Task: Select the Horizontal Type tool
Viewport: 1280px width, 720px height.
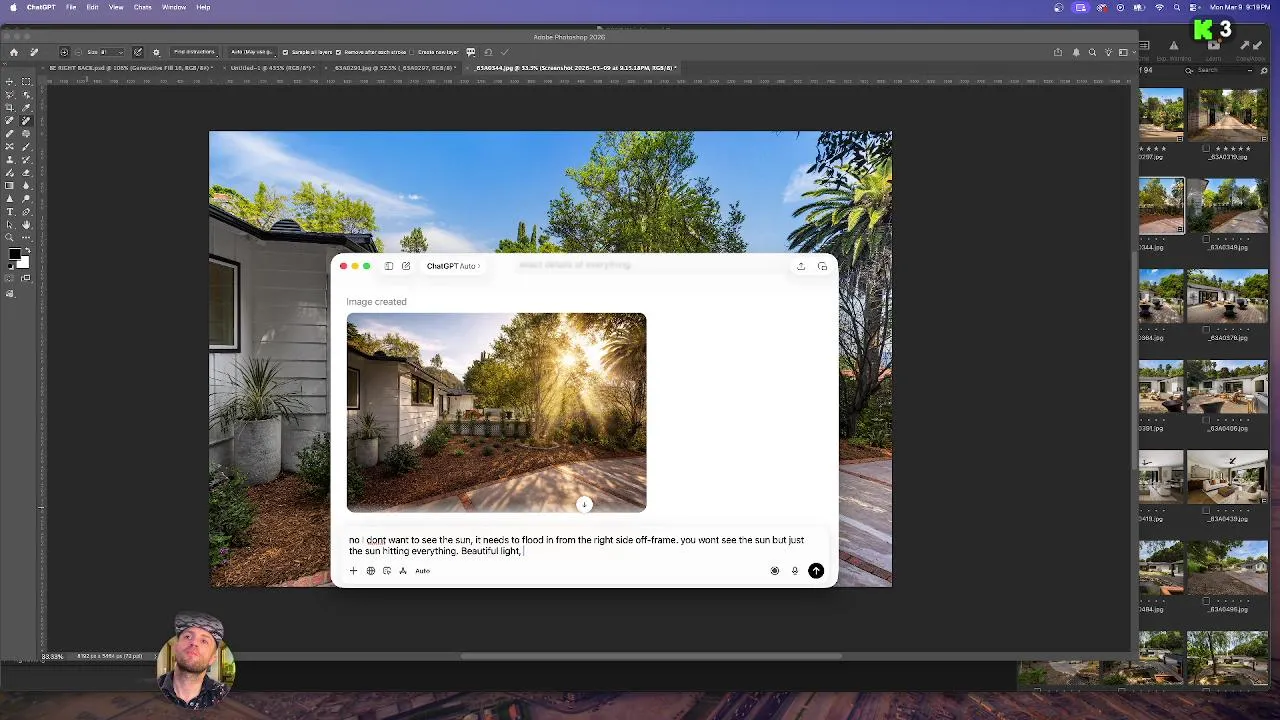Action: tap(10, 211)
